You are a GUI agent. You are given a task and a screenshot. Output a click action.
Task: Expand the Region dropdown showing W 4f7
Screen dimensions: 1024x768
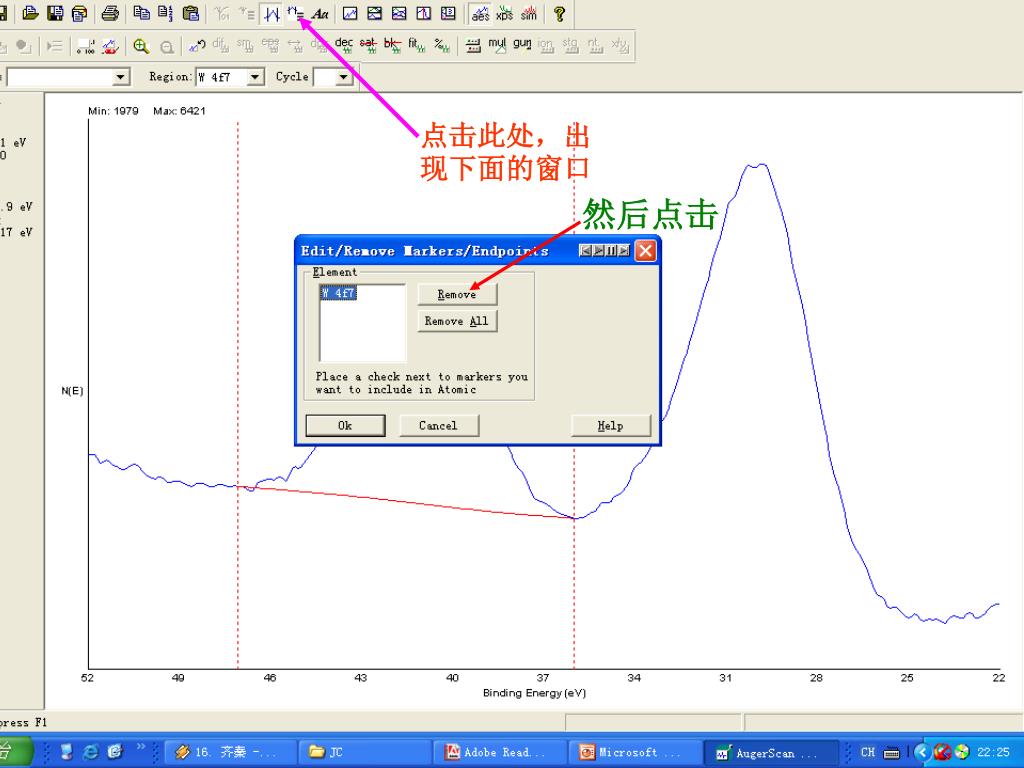(x=255, y=77)
